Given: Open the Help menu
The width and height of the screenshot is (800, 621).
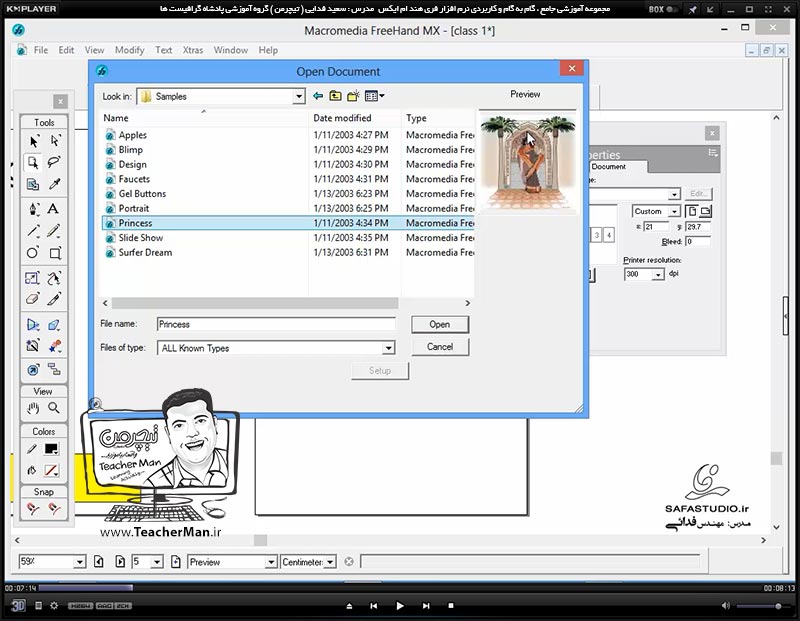Looking at the screenshot, I should point(268,50).
